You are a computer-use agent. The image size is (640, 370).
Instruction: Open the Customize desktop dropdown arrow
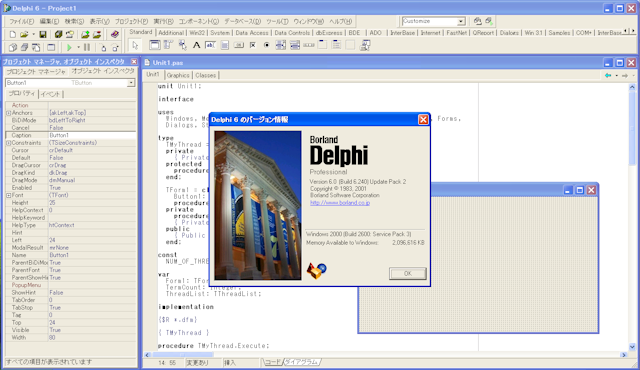tap(461, 21)
